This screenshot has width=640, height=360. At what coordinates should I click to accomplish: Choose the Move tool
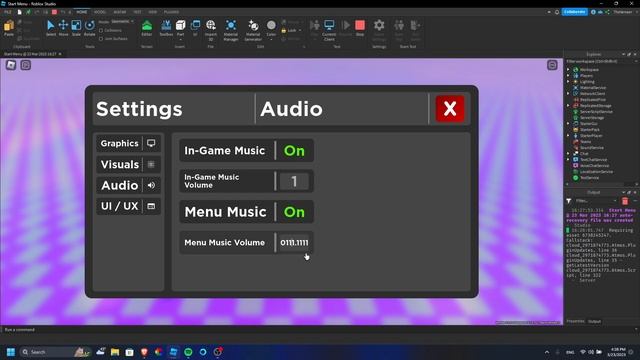[x=63, y=29]
